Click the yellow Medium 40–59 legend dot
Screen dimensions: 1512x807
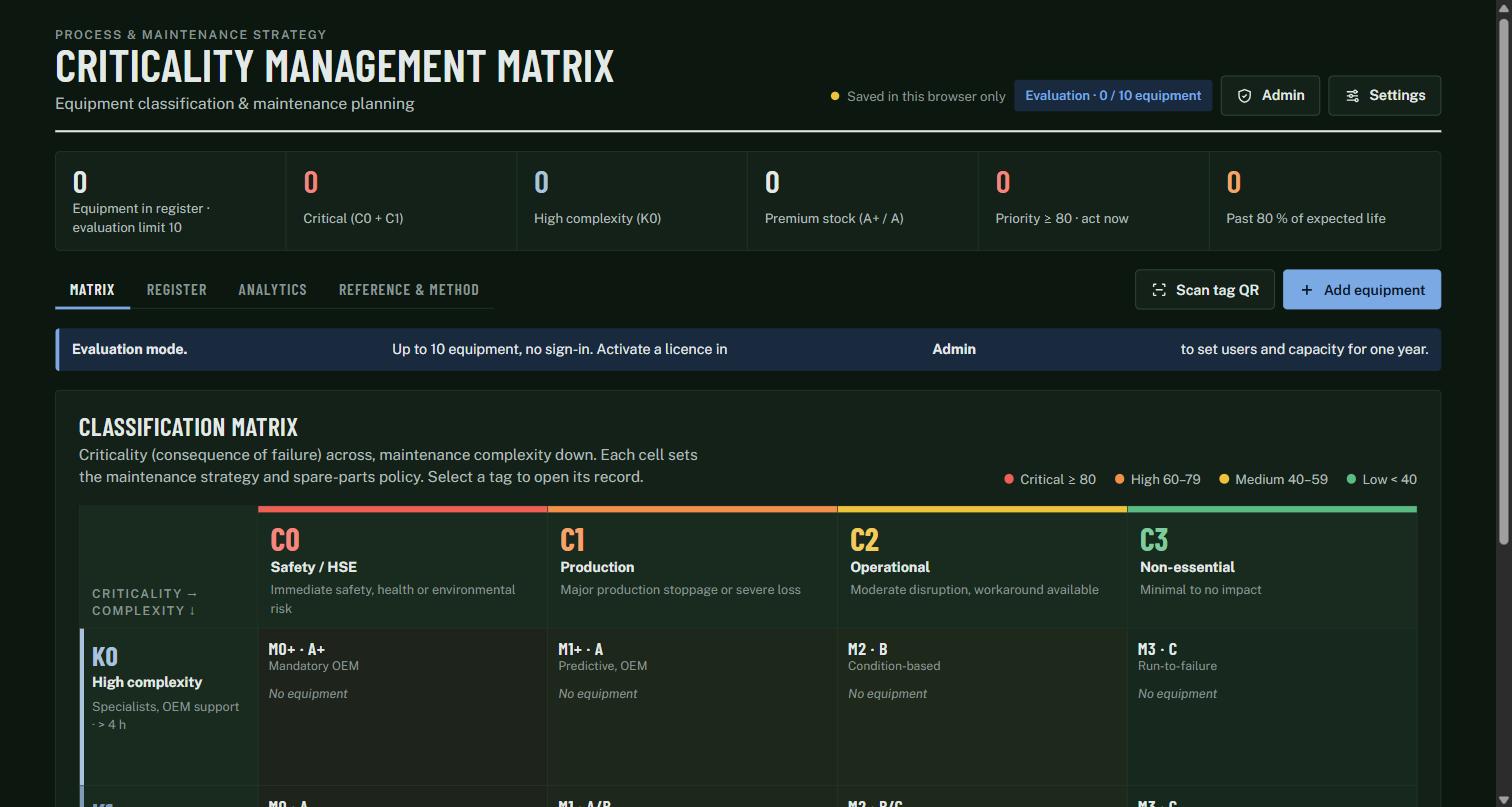(x=1224, y=479)
